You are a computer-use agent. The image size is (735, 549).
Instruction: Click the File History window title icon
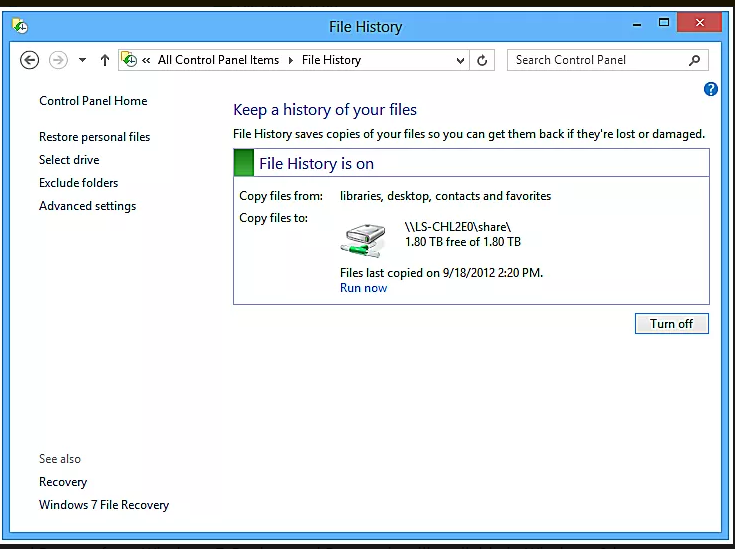click(x=20, y=26)
